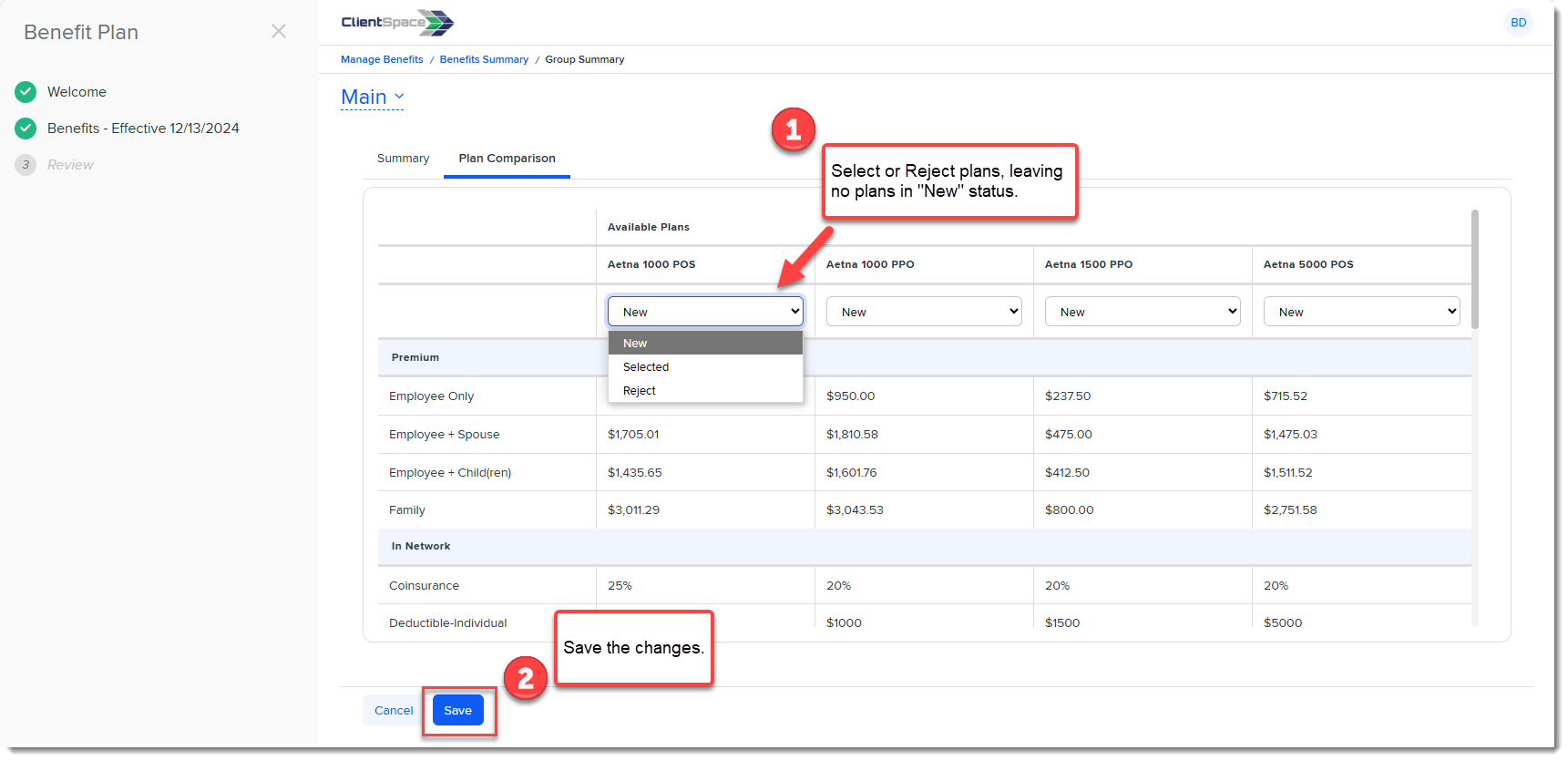
Task: Click the In Network section header
Action: [x=421, y=546]
